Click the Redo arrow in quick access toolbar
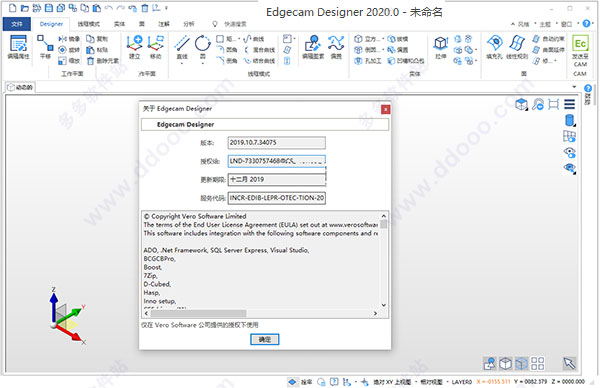Screen dimensions: 600x388 [121, 8]
